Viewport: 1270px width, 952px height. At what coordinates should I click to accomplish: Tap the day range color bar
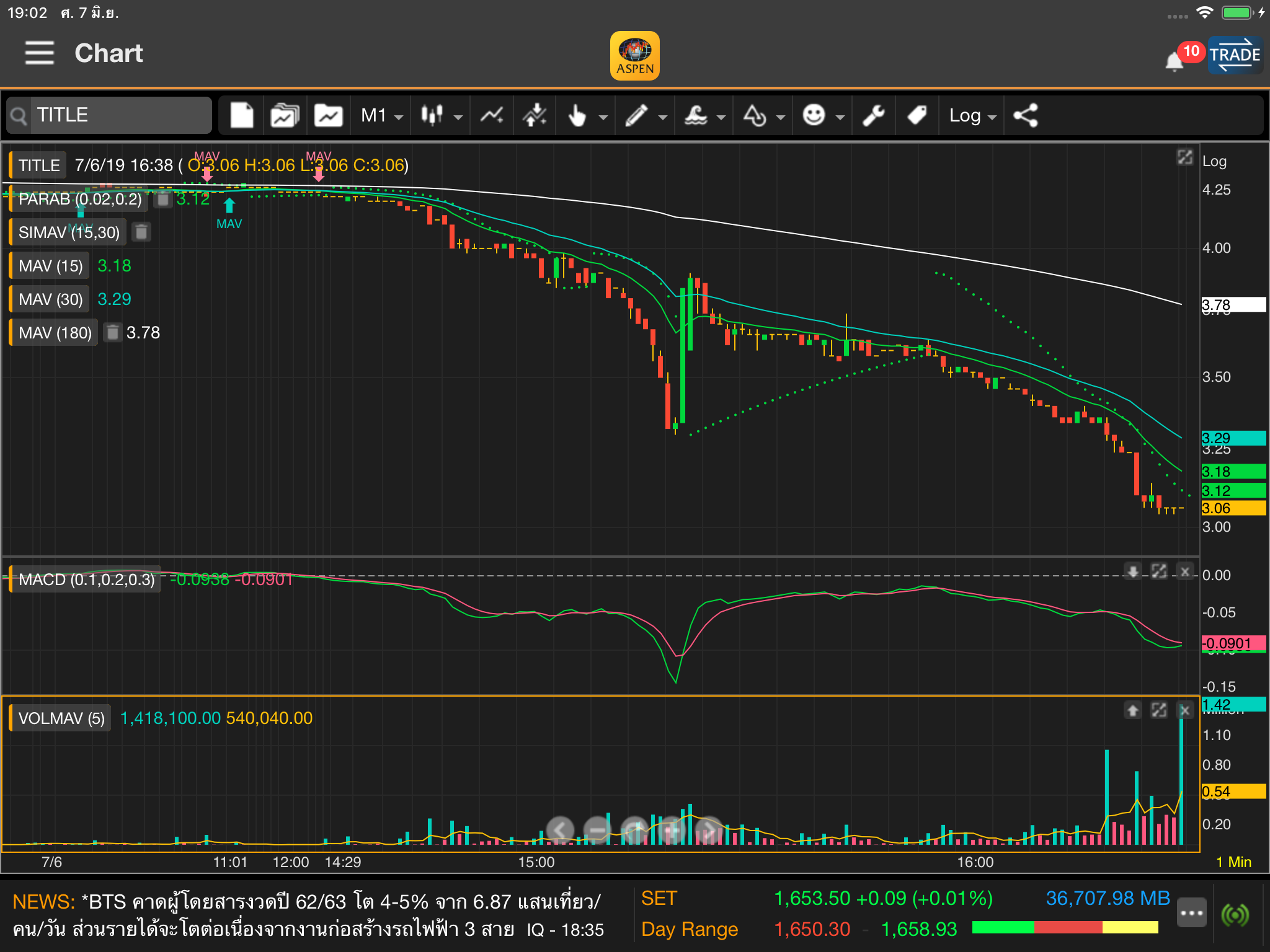point(1065,928)
